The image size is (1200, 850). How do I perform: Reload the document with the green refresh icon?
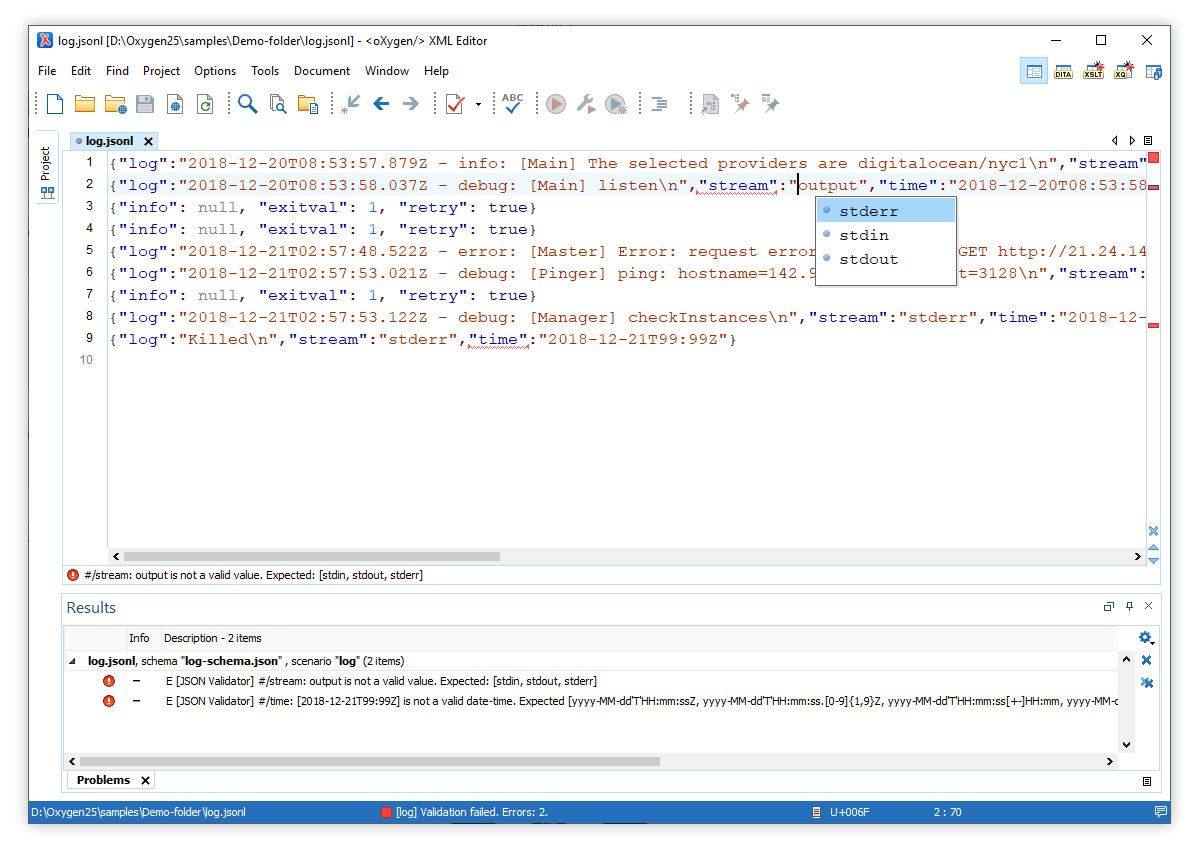tap(205, 104)
